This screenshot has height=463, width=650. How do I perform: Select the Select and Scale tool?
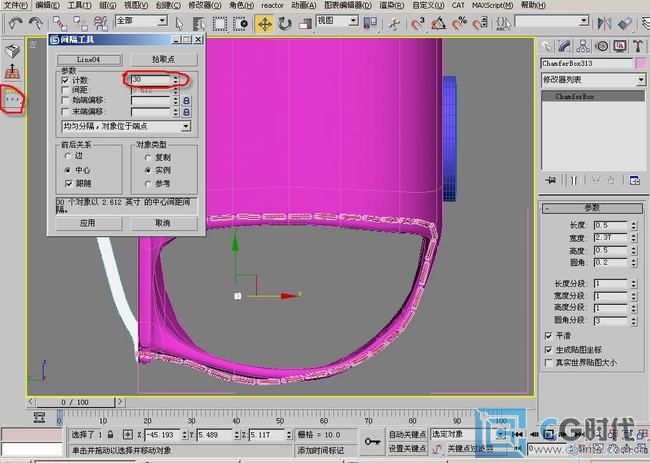[305, 24]
